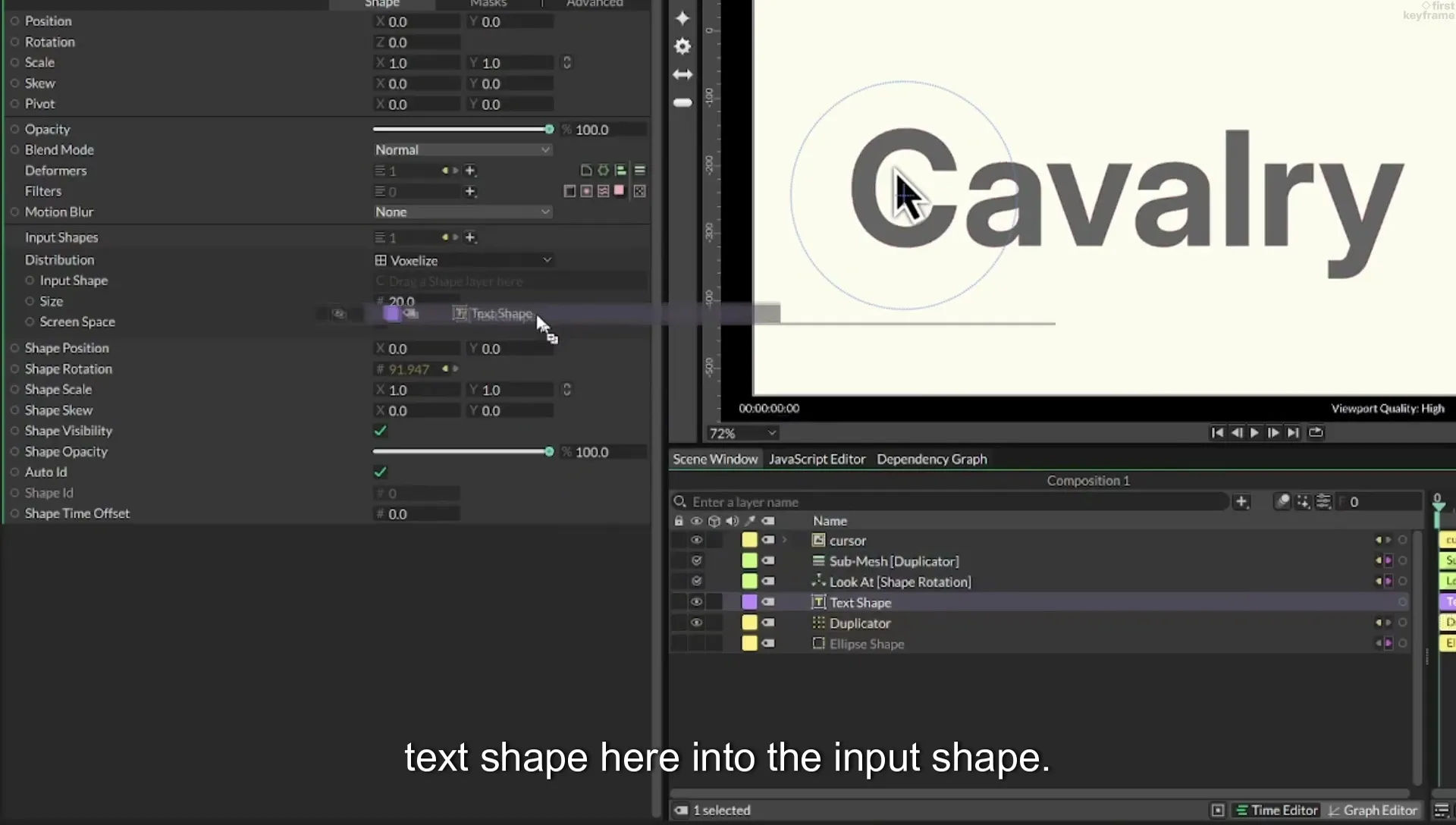
Task: Toggle visibility of the Duplicator layer
Action: coord(696,623)
